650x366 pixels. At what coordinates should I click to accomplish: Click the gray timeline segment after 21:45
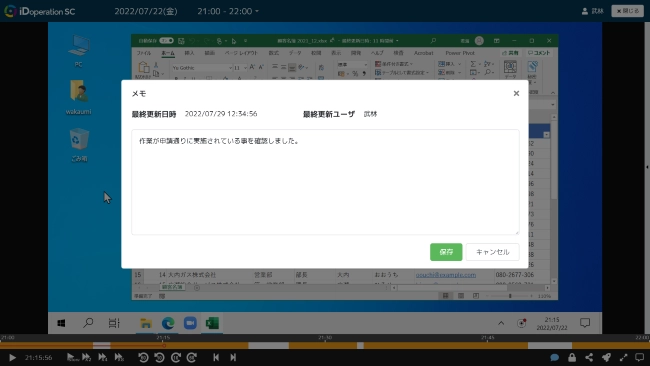point(550,345)
